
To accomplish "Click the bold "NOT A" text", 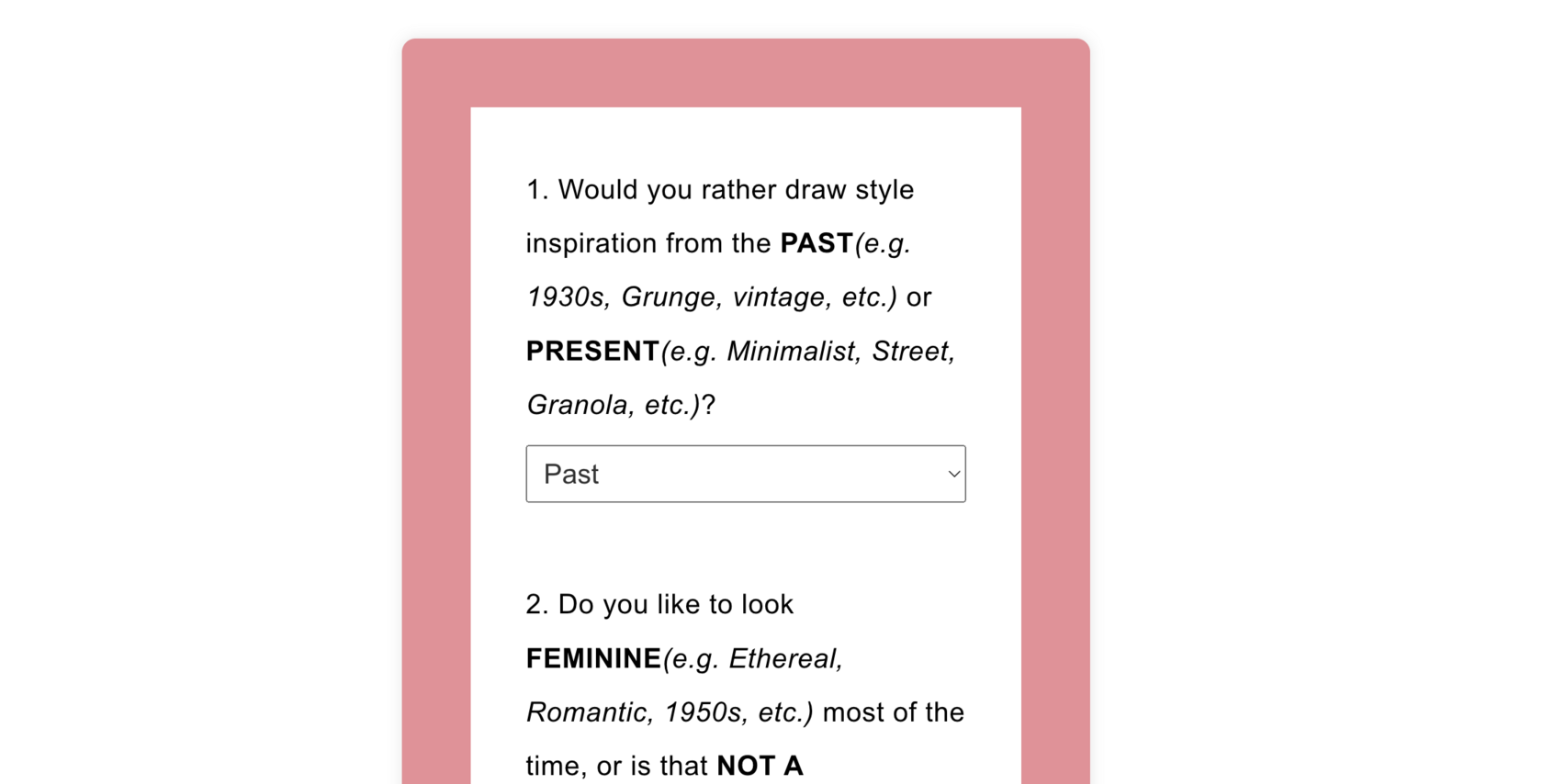I will 760,766.
